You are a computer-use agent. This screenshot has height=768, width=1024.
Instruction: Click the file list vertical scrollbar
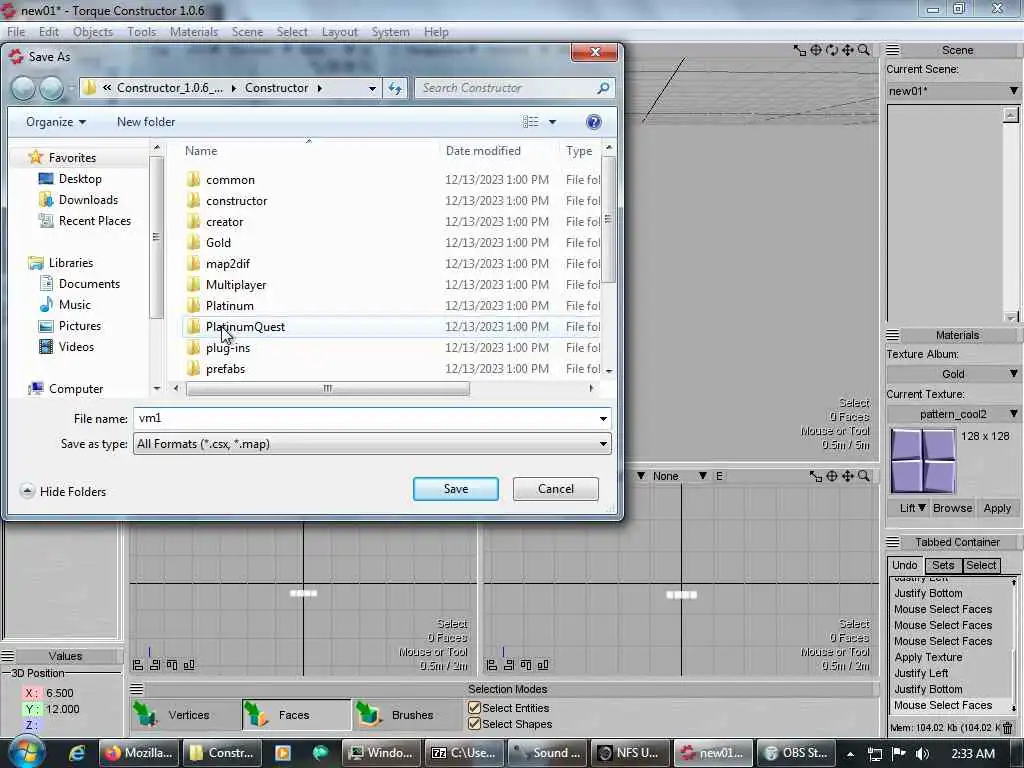point(608,219)
